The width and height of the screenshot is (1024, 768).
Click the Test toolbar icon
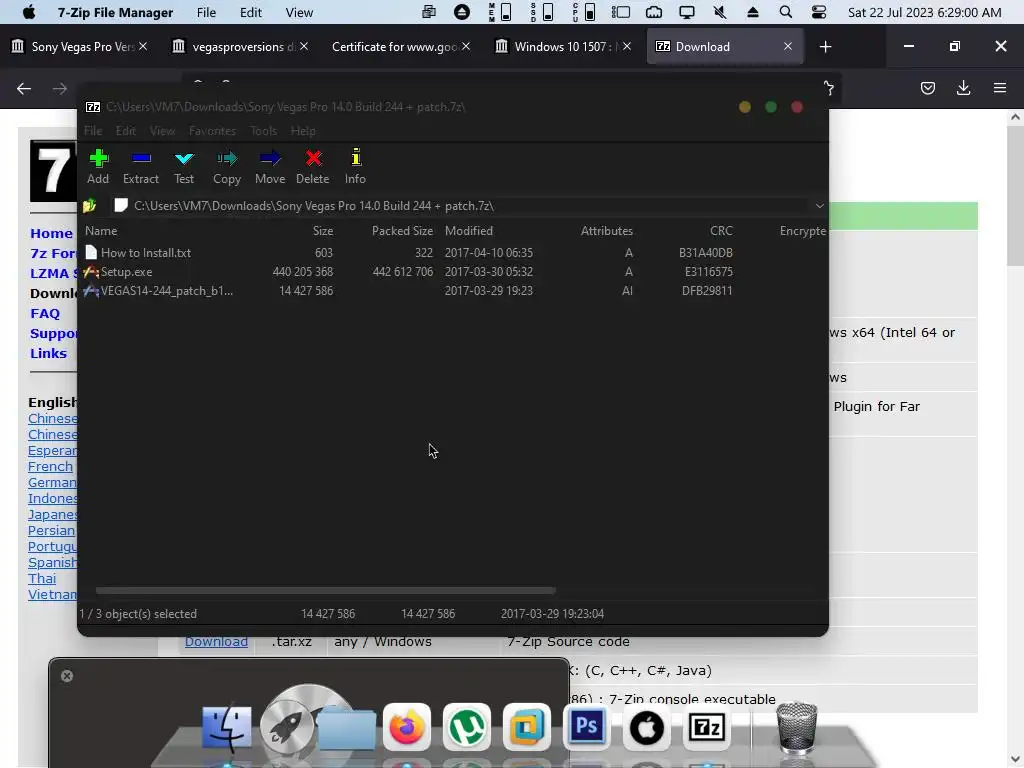[x=184, y=166]
